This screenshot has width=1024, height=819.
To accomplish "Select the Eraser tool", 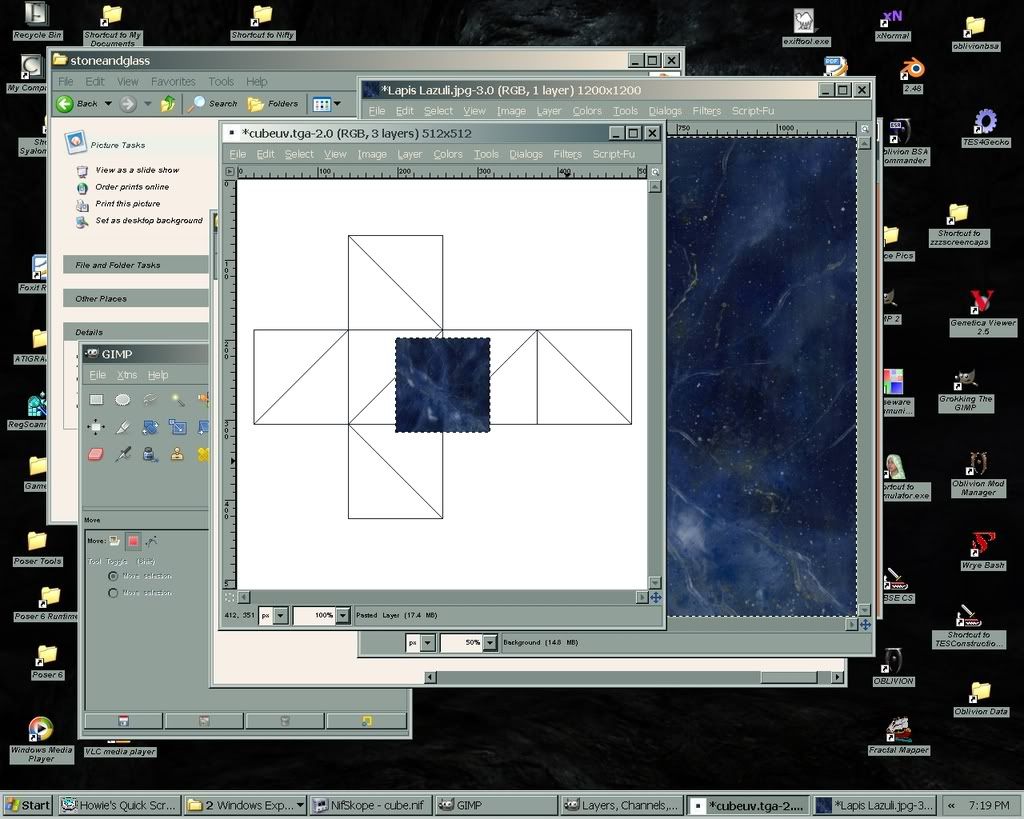I will (97, 454).
